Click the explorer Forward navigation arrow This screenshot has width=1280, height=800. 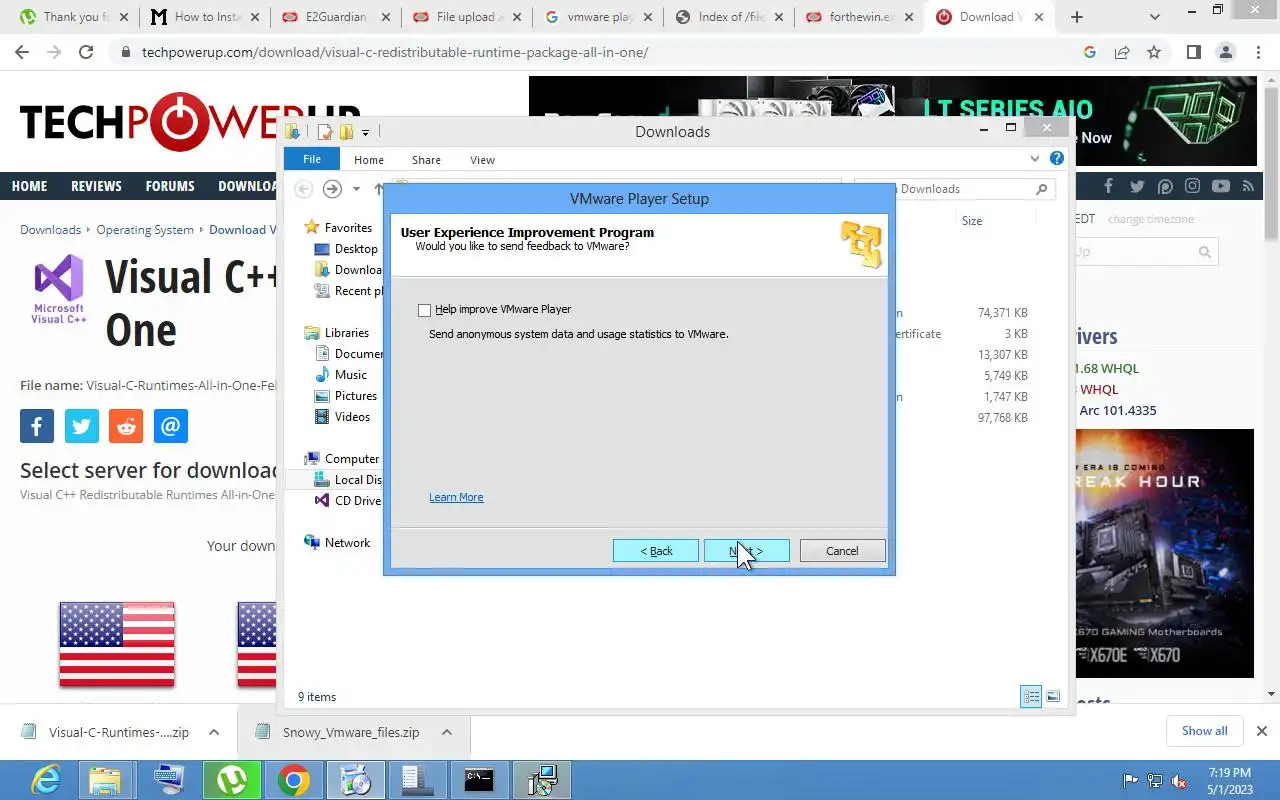pyautogui.click(x=332, y=188)
